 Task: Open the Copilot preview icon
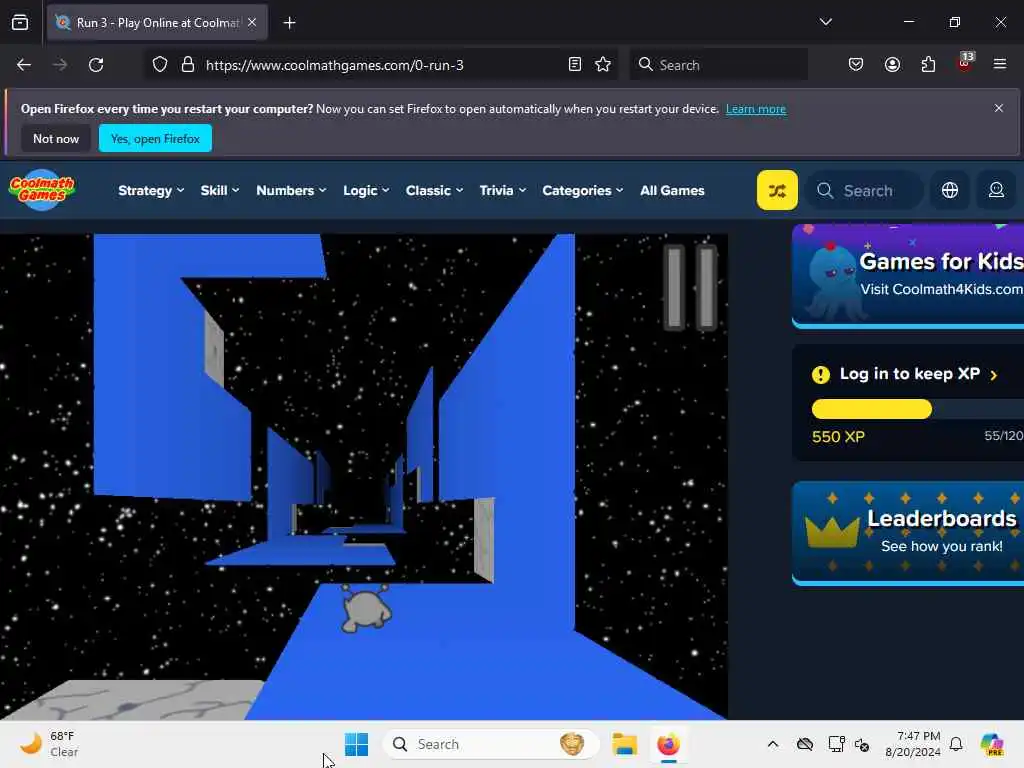point(992,744)
